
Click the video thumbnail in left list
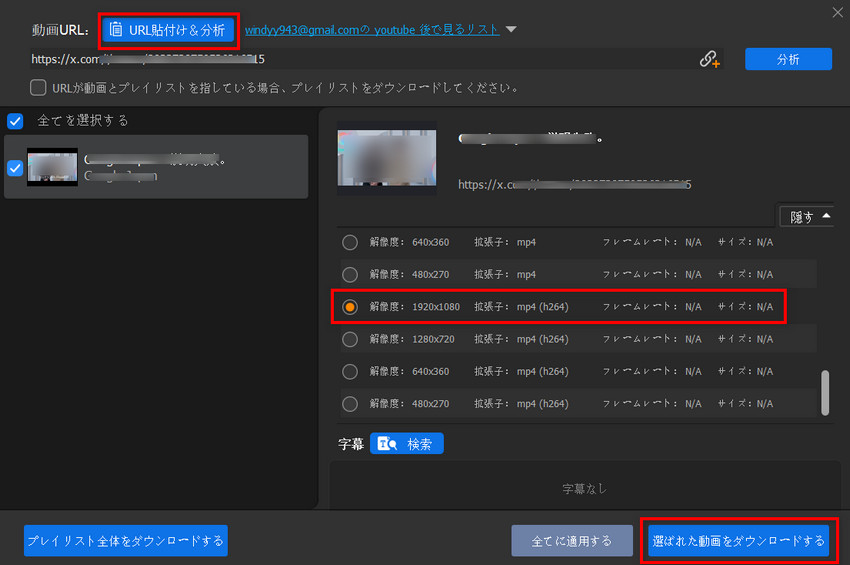tap(52, 167)
